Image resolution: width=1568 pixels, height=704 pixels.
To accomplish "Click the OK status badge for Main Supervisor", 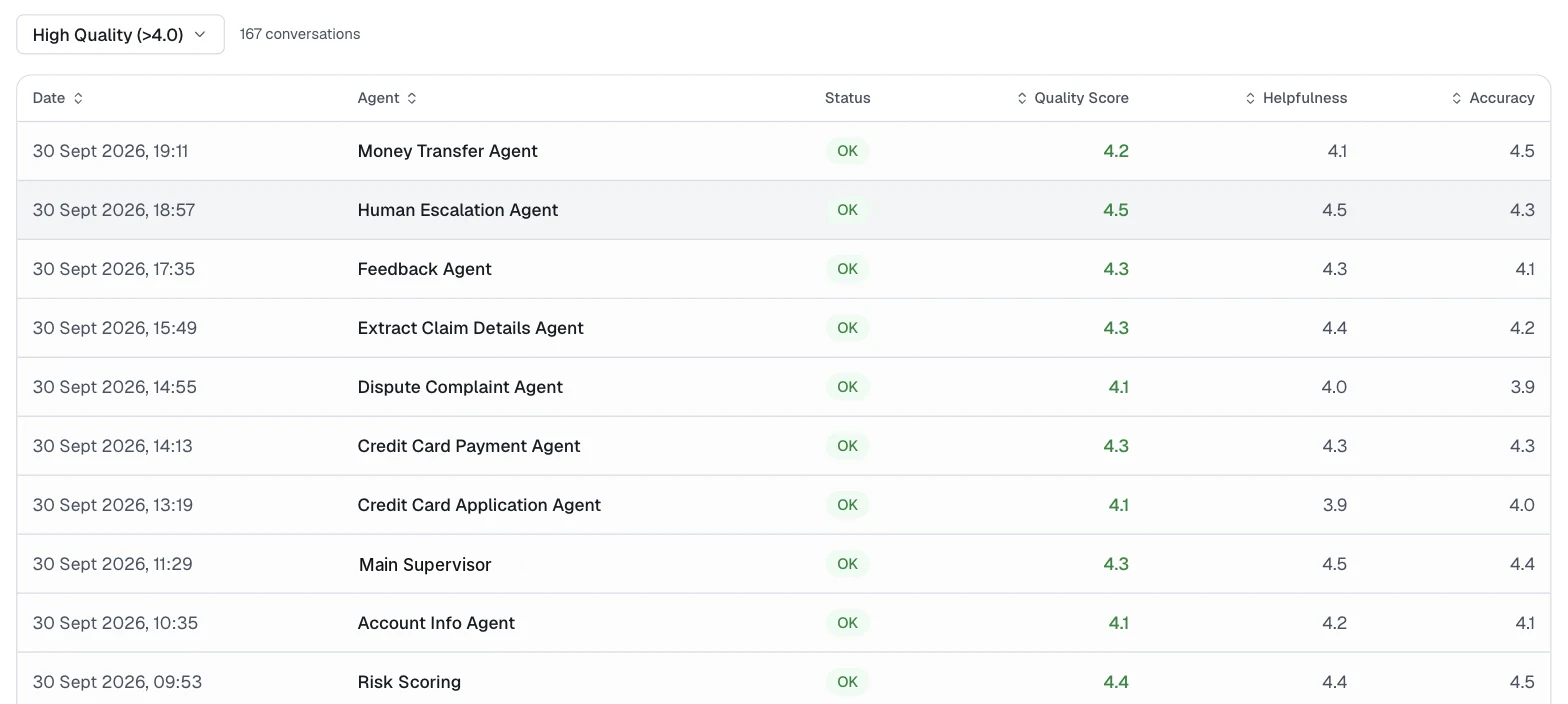I will point(848,564).
